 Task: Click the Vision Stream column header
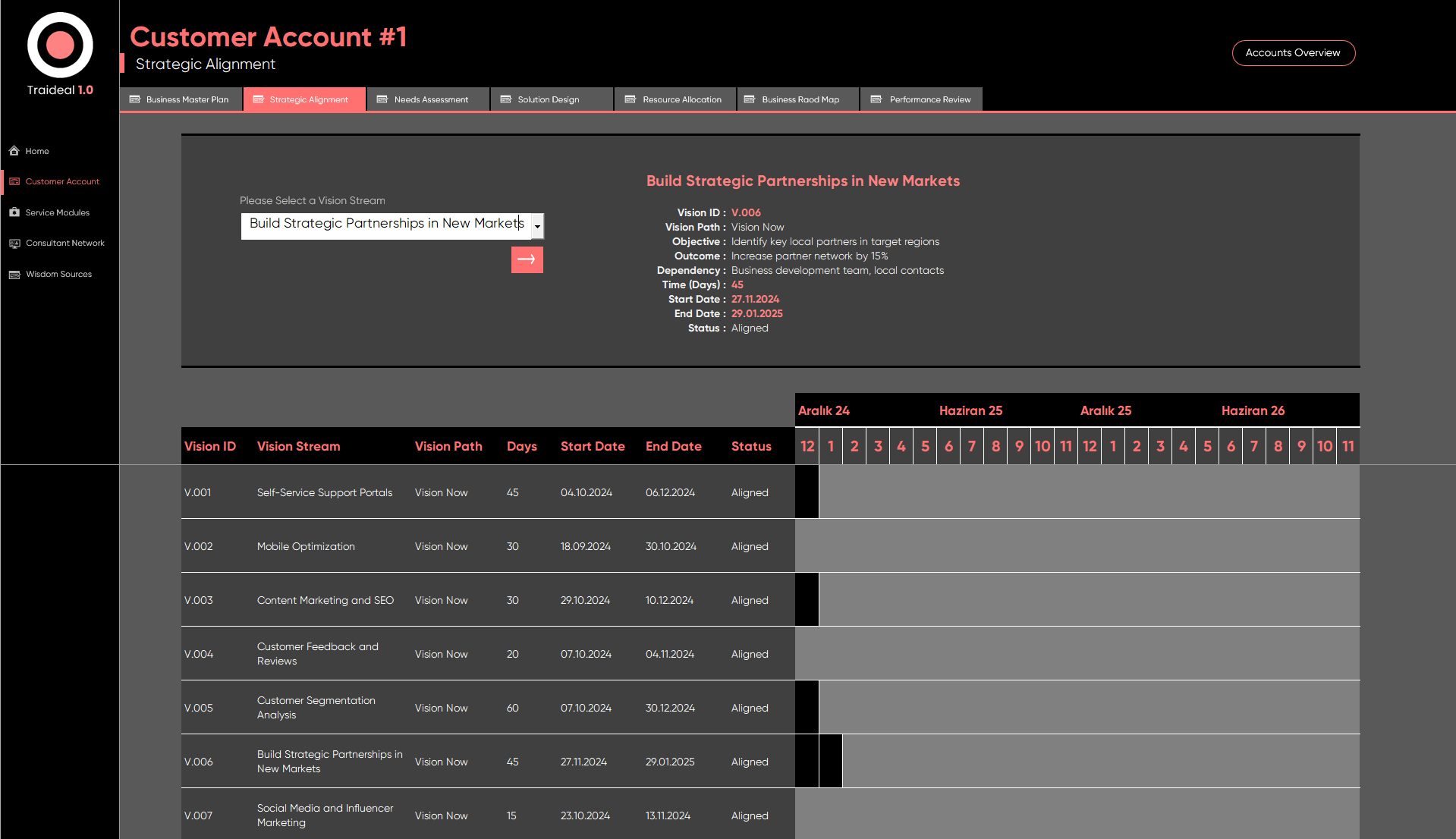click(x=298, y=446)
